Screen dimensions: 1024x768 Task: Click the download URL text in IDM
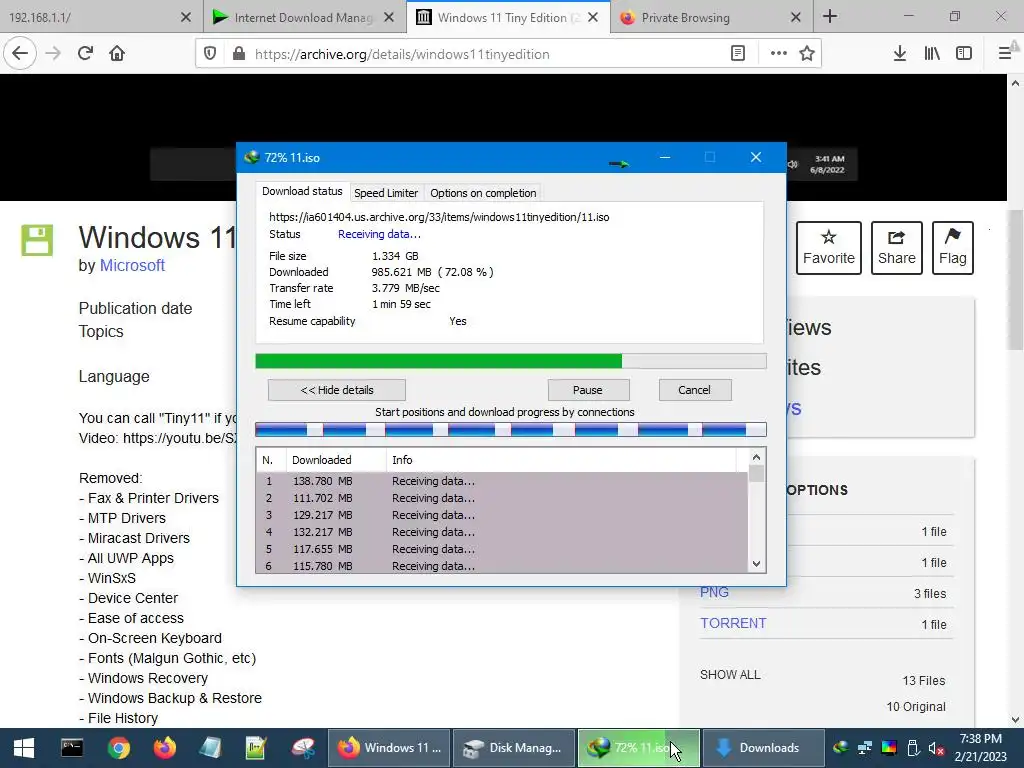point(439,217)
